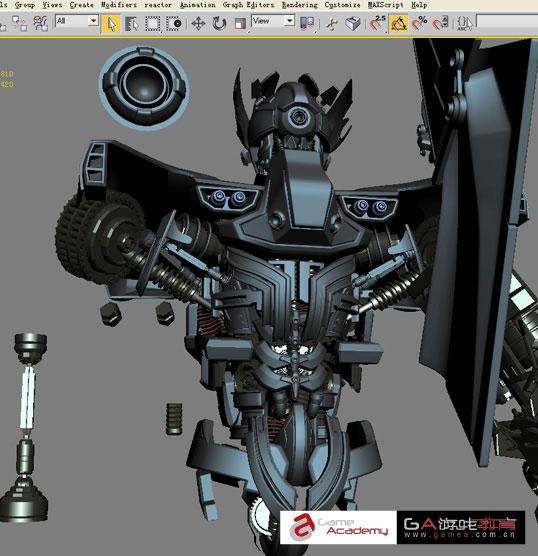Toggle the keyboard shortcut override box icon
Screen dimensions: 538x556
click(353, 24)
